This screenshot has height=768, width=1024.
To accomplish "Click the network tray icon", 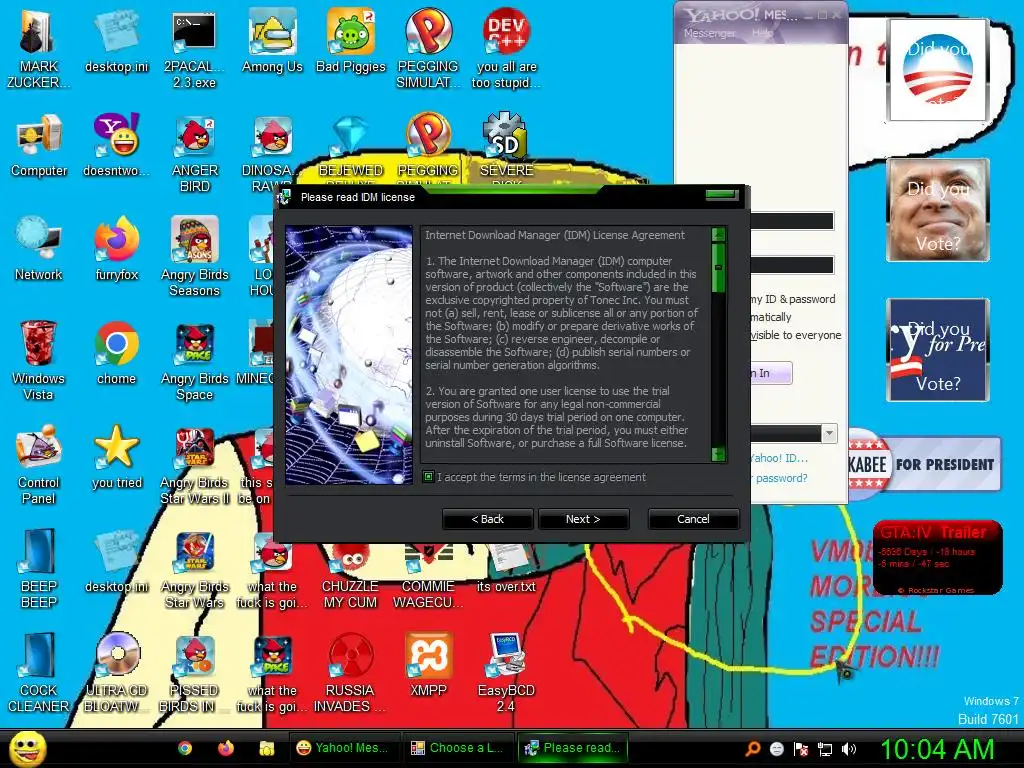I will [x=825, y=749].
